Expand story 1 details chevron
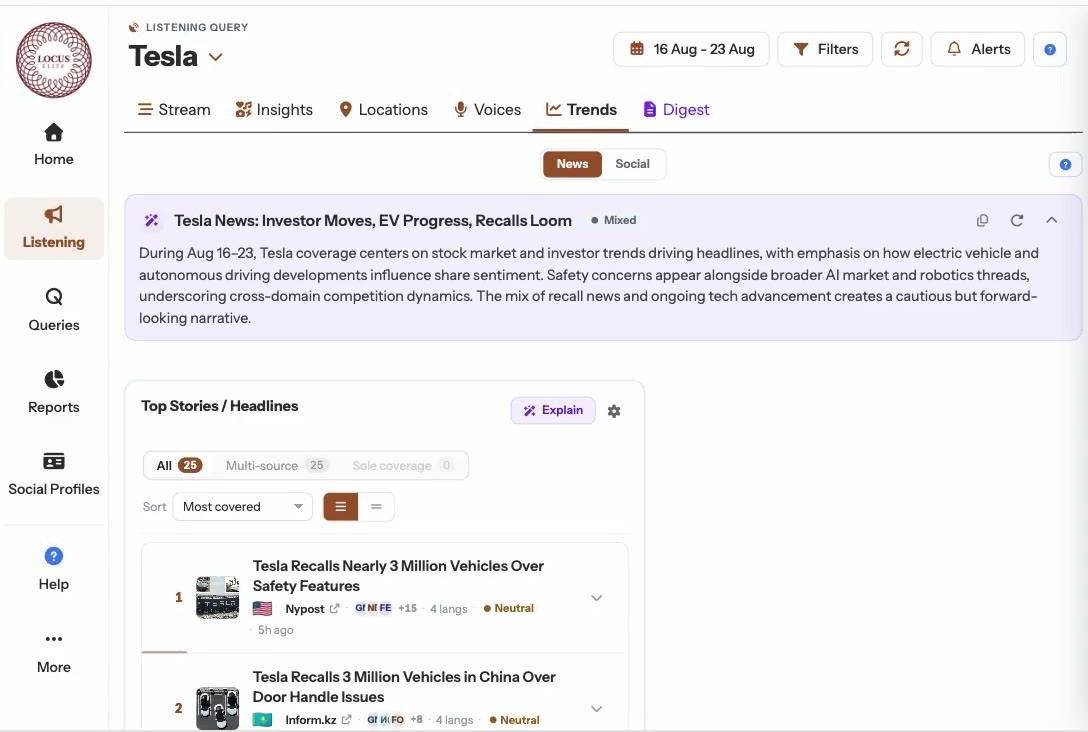 [x=597, y=598]
